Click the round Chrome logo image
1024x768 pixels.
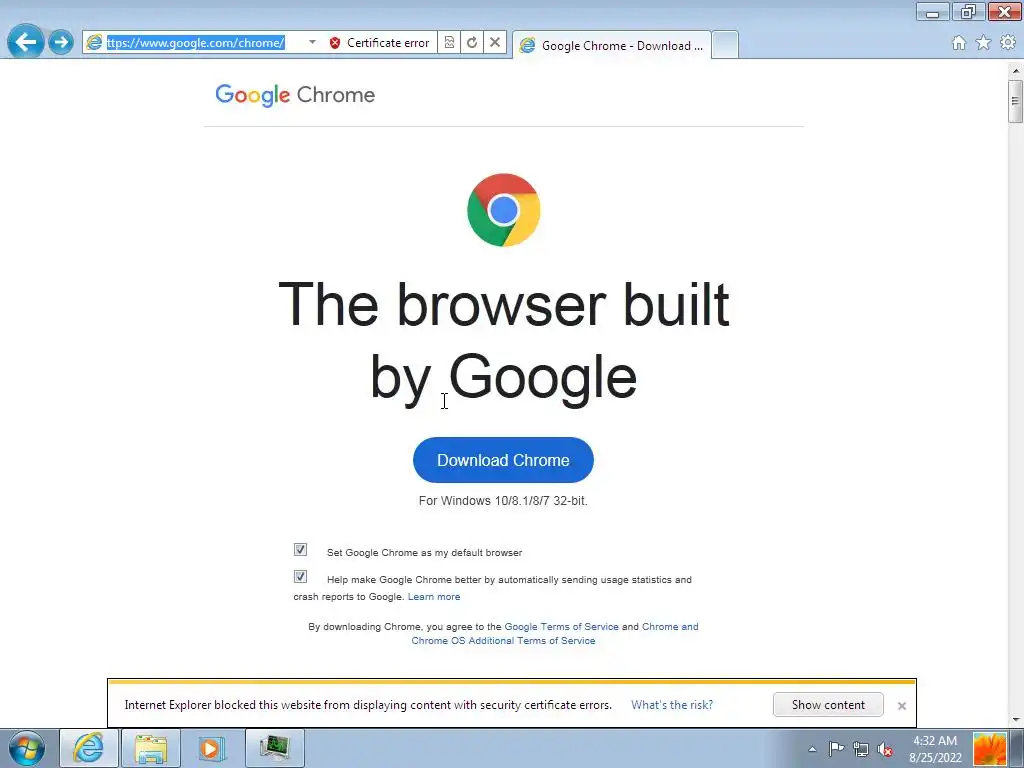[504, 210]
